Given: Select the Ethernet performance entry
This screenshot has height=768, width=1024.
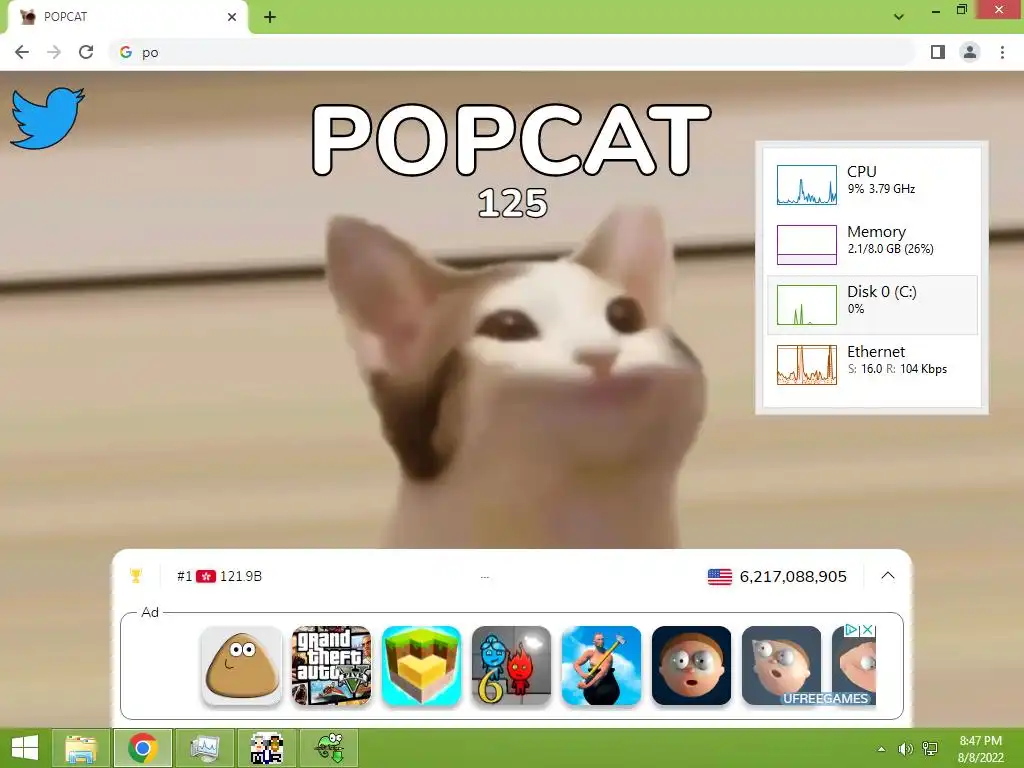Looking at the screenshot, I should pos(872,365).
